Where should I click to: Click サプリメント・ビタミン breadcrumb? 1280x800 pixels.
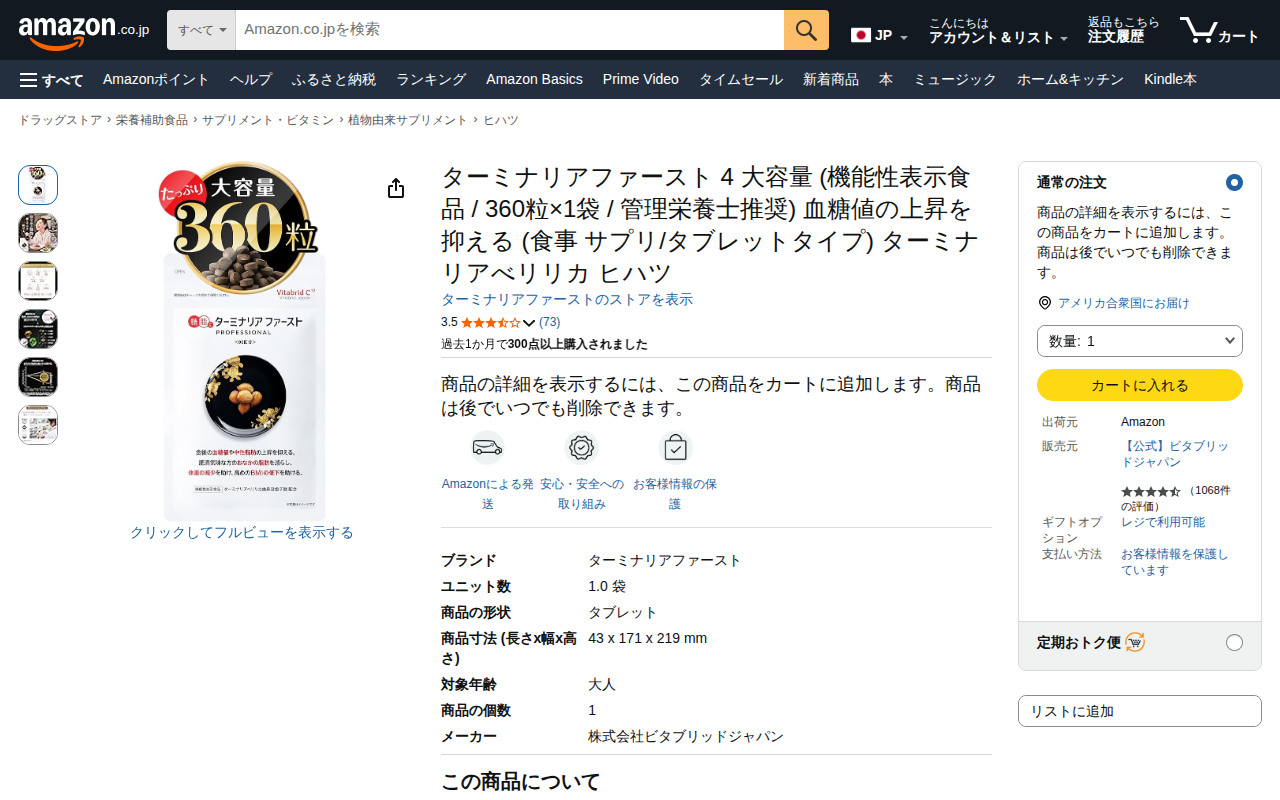coord(268,120)
